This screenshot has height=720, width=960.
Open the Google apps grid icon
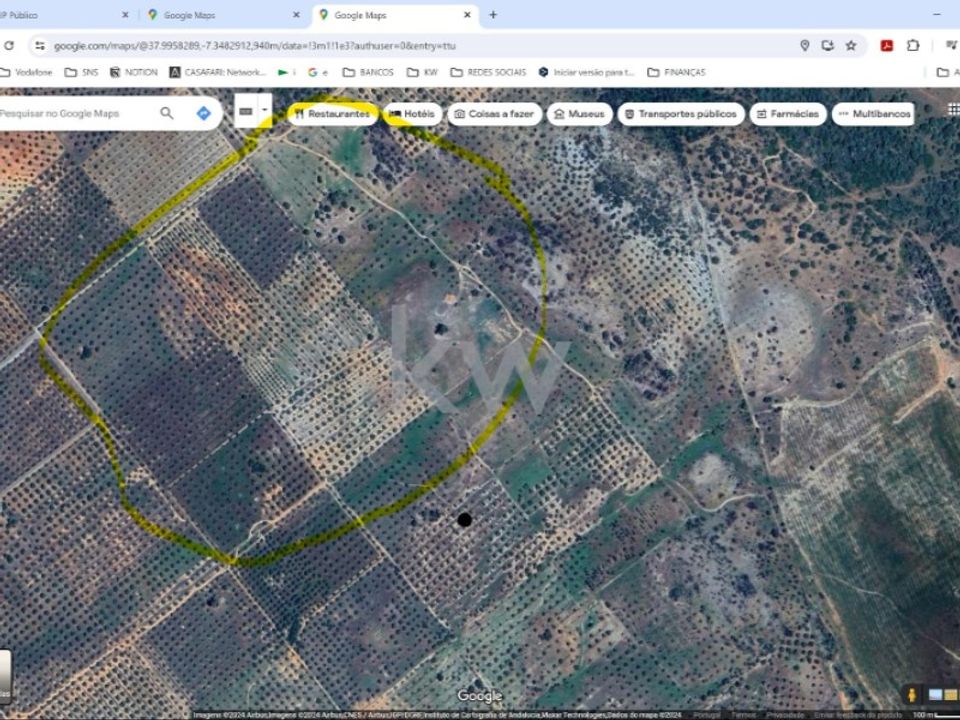click(x=953, y=110)
